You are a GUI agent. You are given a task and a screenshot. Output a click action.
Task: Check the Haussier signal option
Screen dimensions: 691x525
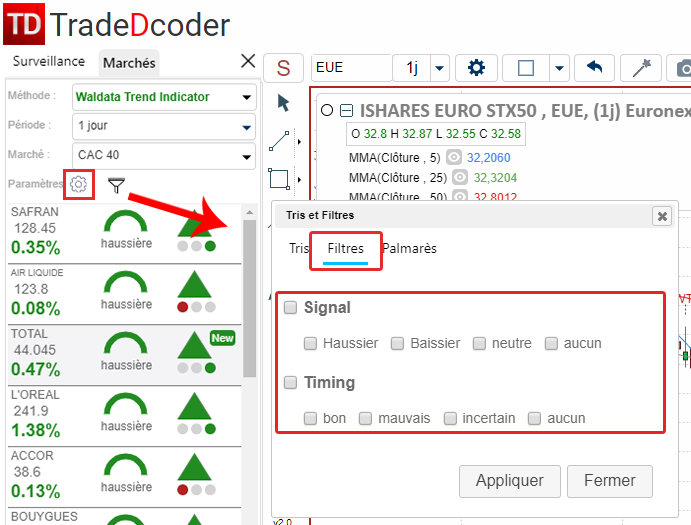coord(310,343)
